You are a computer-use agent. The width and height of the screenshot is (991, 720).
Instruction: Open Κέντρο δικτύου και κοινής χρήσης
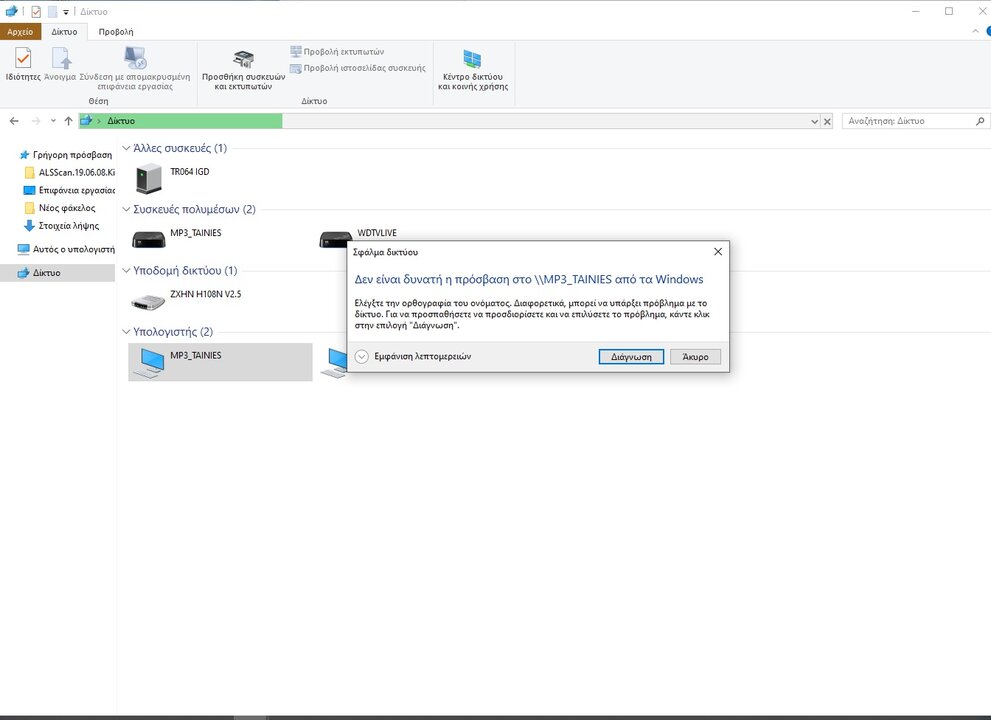pyautogui.click(x=473, y=68)
